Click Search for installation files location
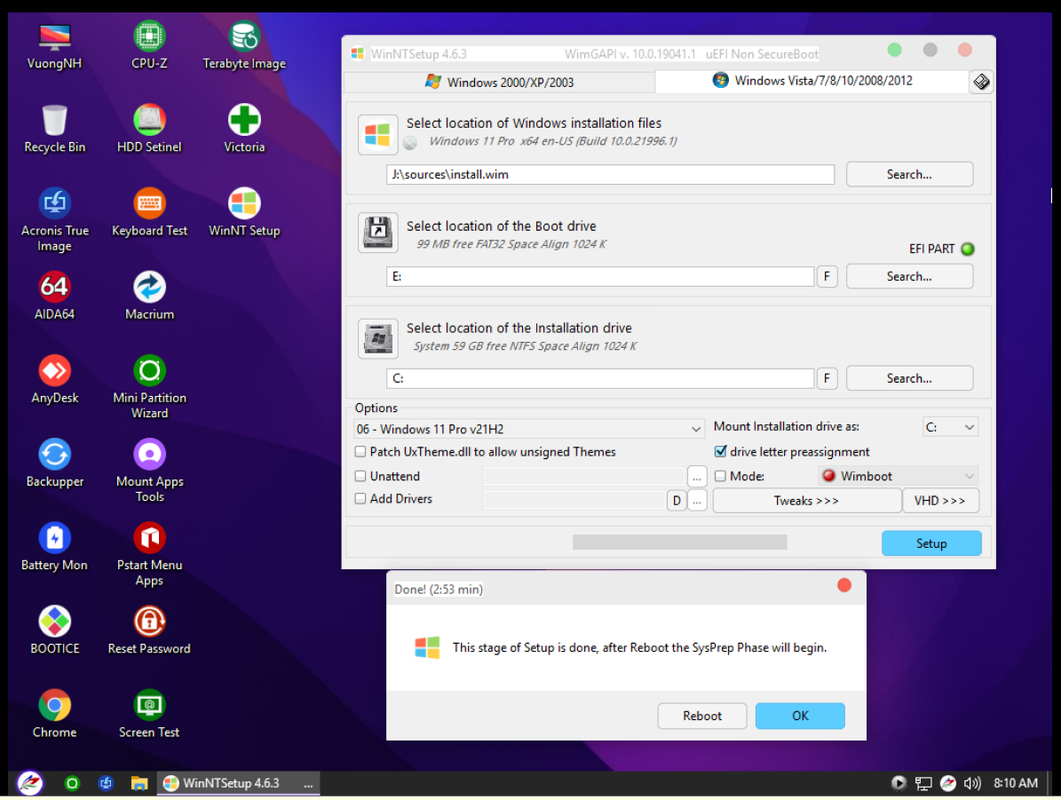This screenshot has width=1061, height=800. tap(909, 174)
